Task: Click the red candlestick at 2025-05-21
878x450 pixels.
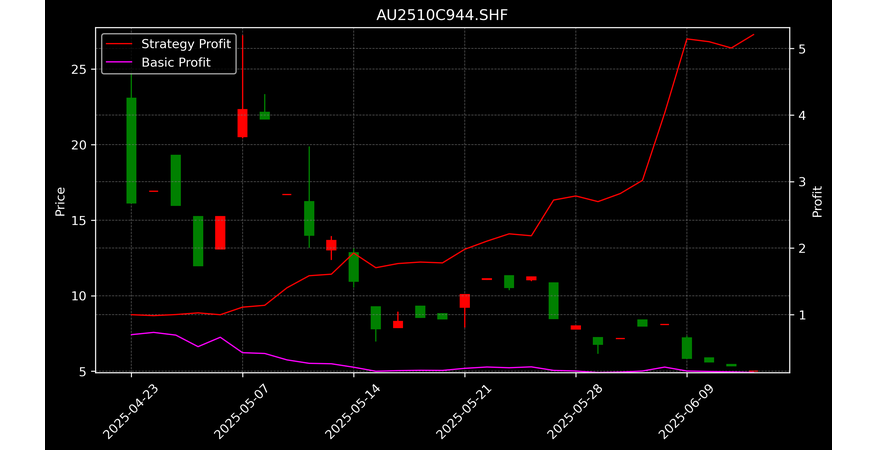Action: pos(465,301)
